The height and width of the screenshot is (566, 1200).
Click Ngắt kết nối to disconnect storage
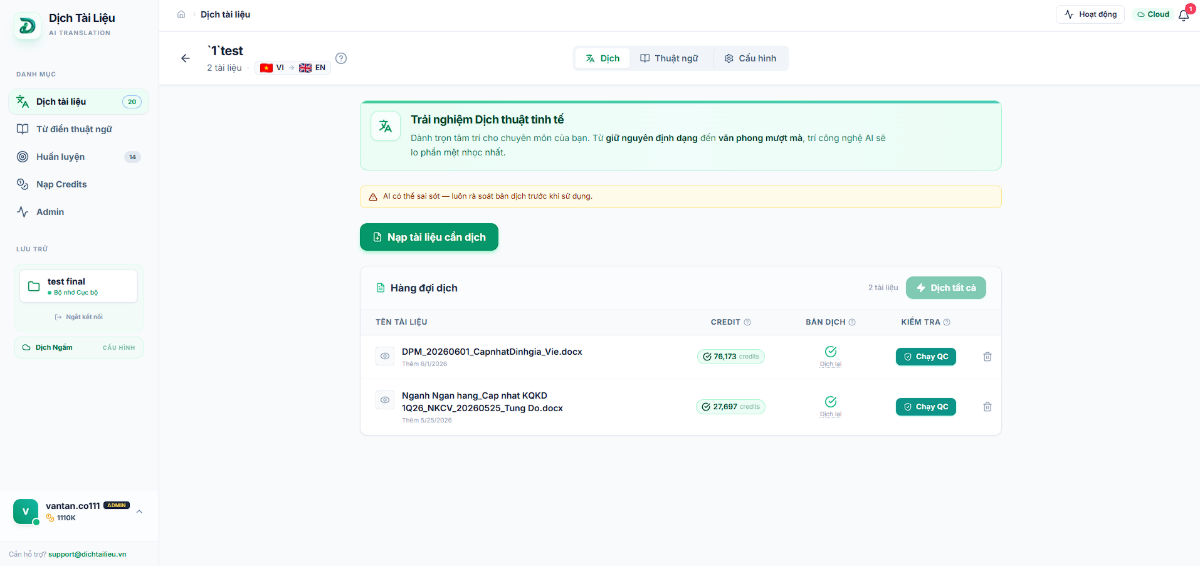79,317
